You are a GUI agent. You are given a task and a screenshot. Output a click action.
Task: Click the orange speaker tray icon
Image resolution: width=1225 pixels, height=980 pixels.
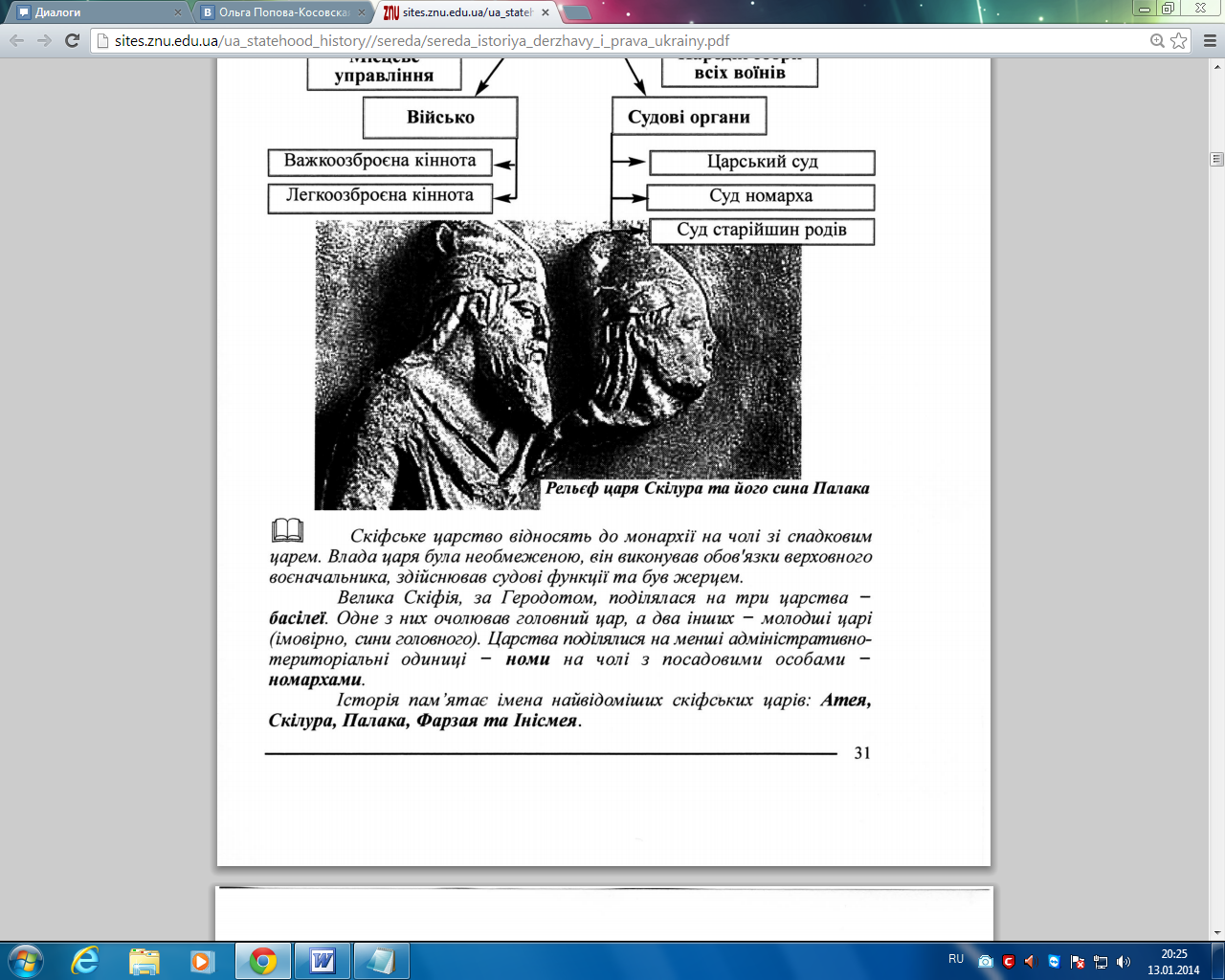click(x=1031, y=961)
